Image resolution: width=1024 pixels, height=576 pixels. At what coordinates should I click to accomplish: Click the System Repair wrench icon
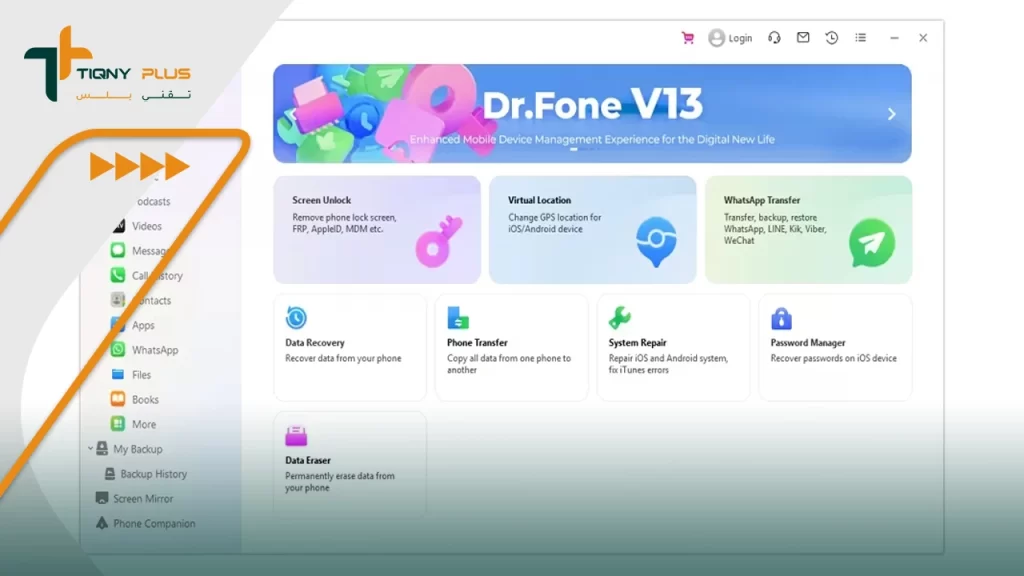click(620, 318)
